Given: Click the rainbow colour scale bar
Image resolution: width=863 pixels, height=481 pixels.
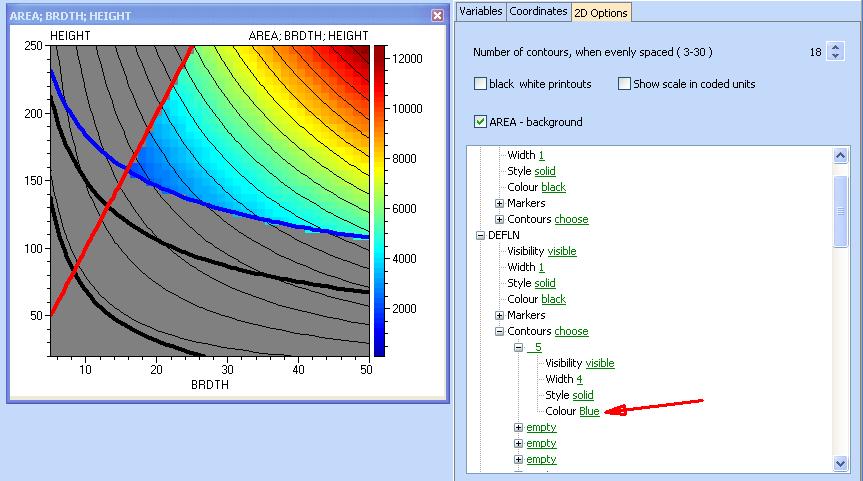Looking at the screenshot, I should [x=377, y=200].
